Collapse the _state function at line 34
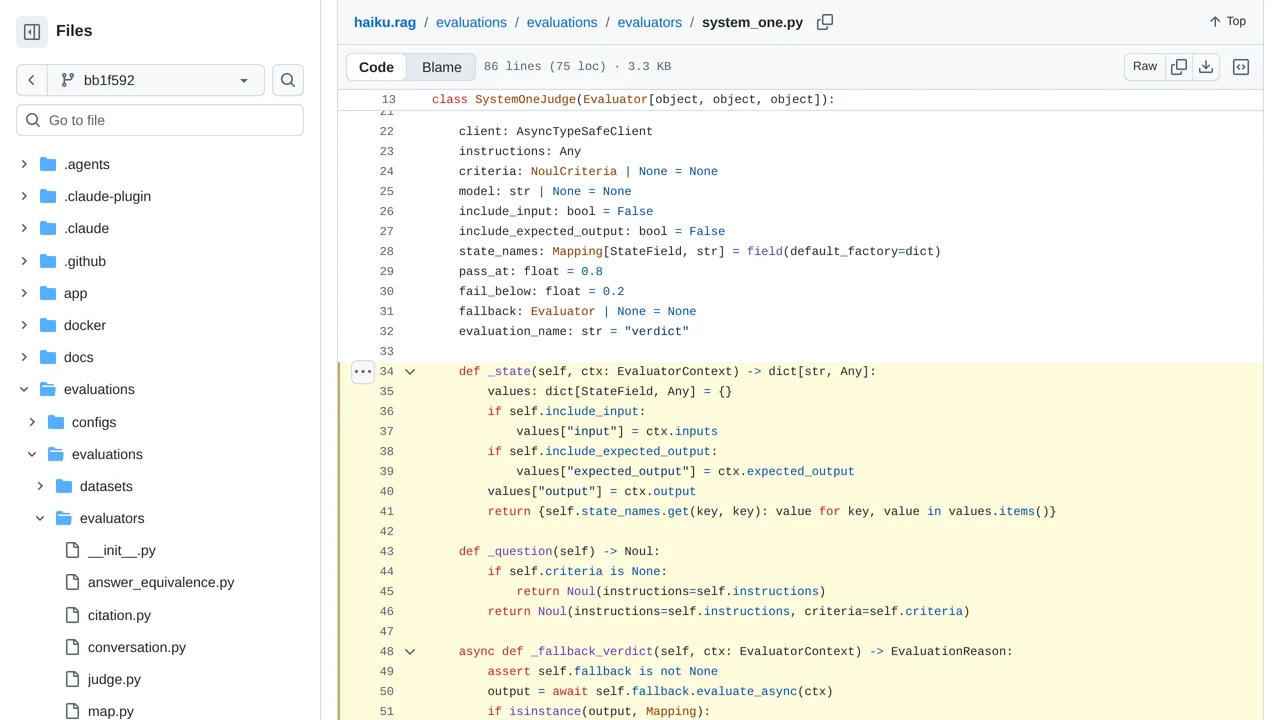The width and height of the screenshot is (1280, 720). click(410, 371)
